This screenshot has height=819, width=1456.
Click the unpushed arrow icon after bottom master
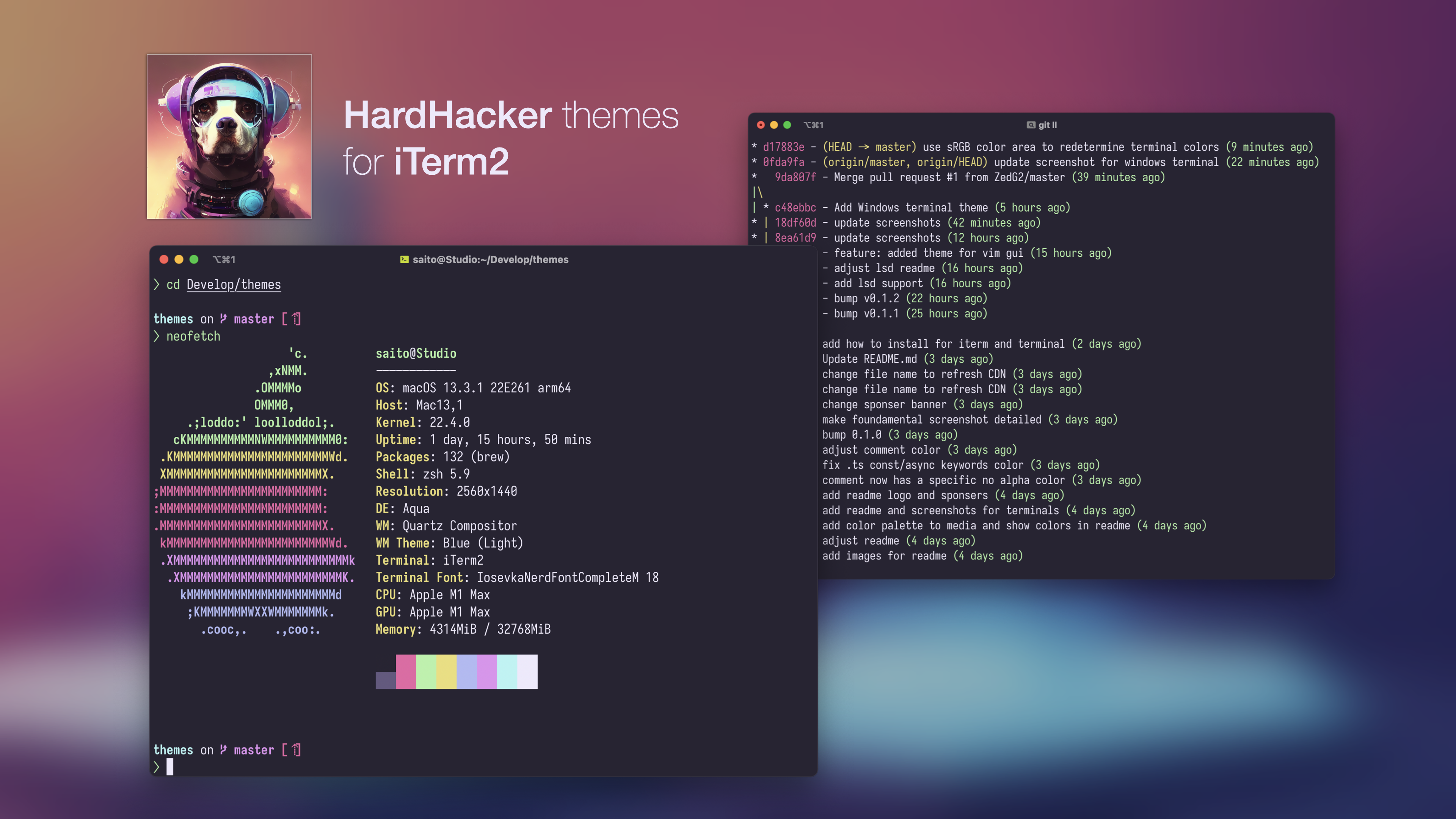296,750
